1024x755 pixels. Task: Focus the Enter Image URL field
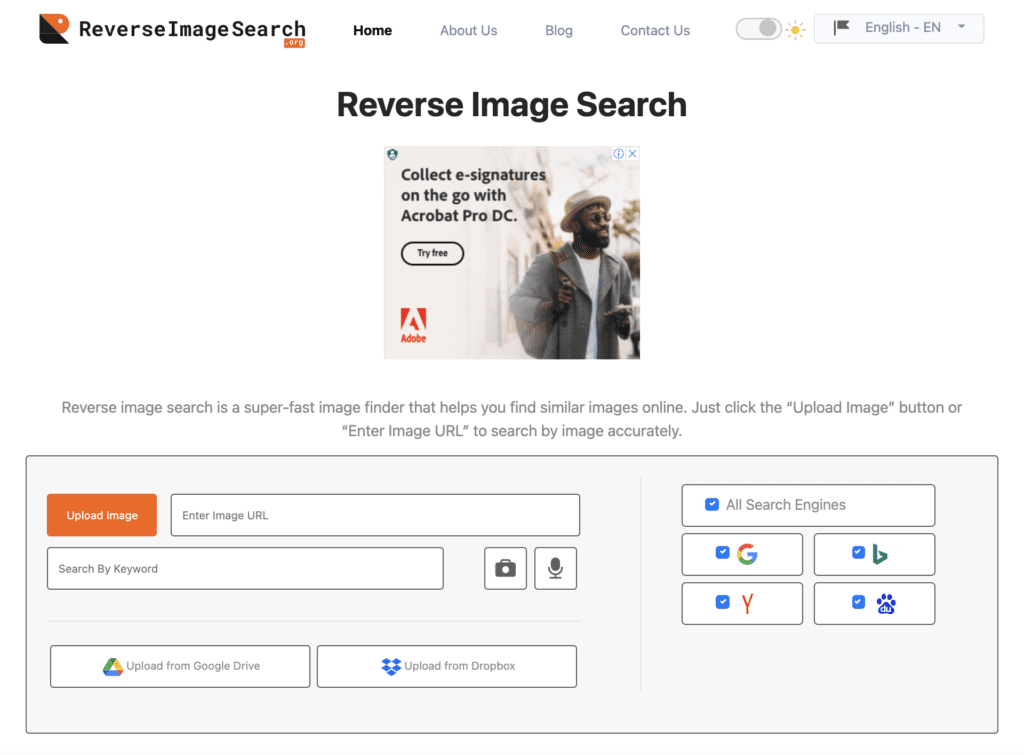[375, 515]
